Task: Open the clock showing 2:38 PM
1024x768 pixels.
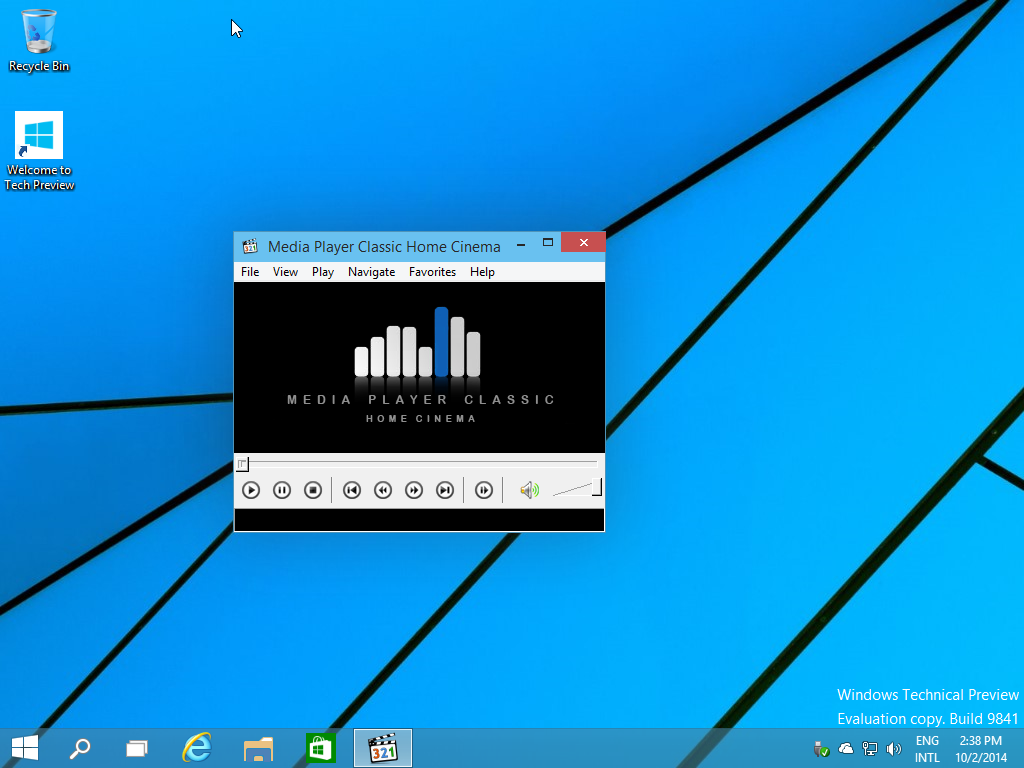Action: [981, 749]
